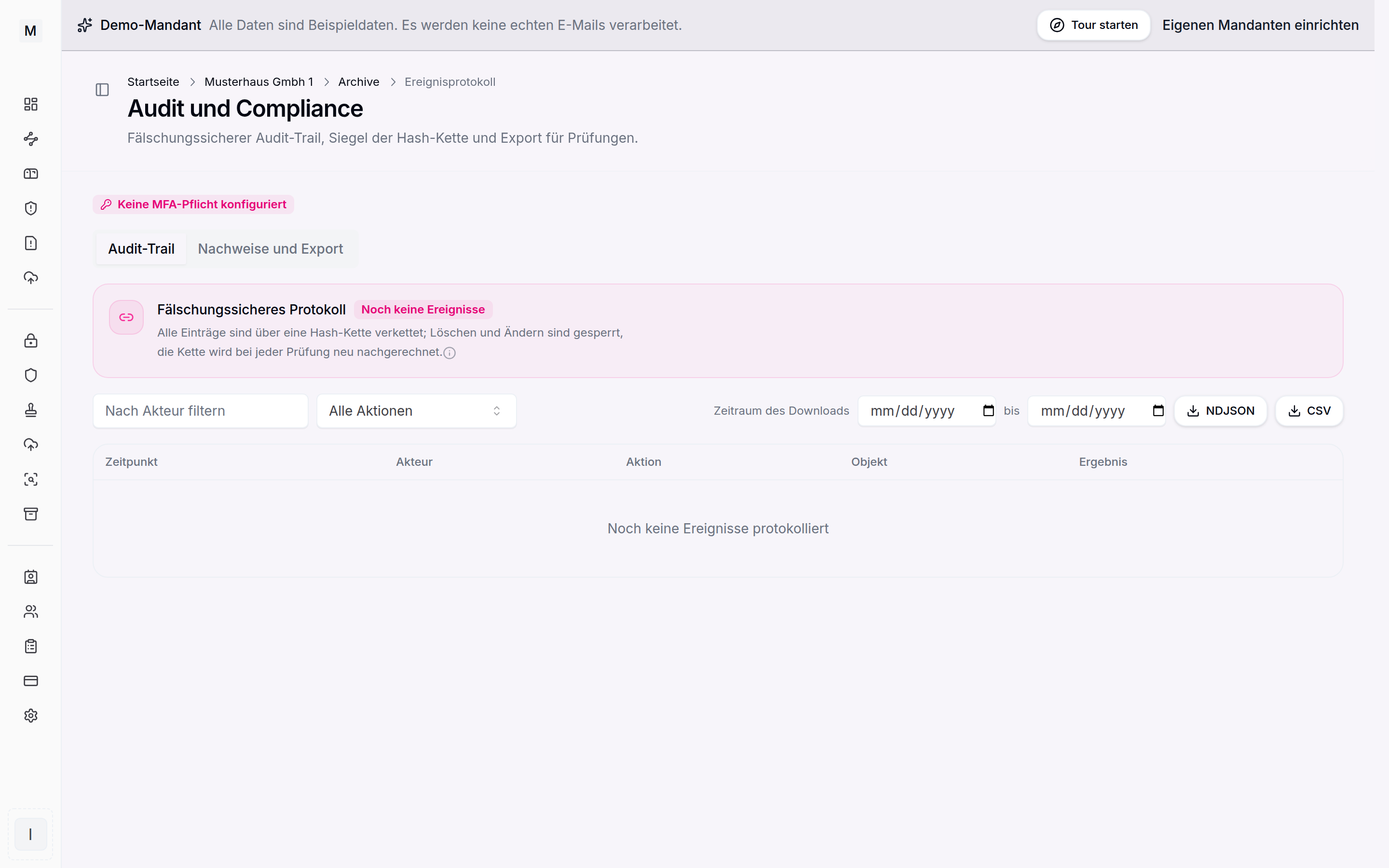Click 'Fälschungssicheres Protokoll' card title
The image size is (1389, 868).
click(251, 310)
